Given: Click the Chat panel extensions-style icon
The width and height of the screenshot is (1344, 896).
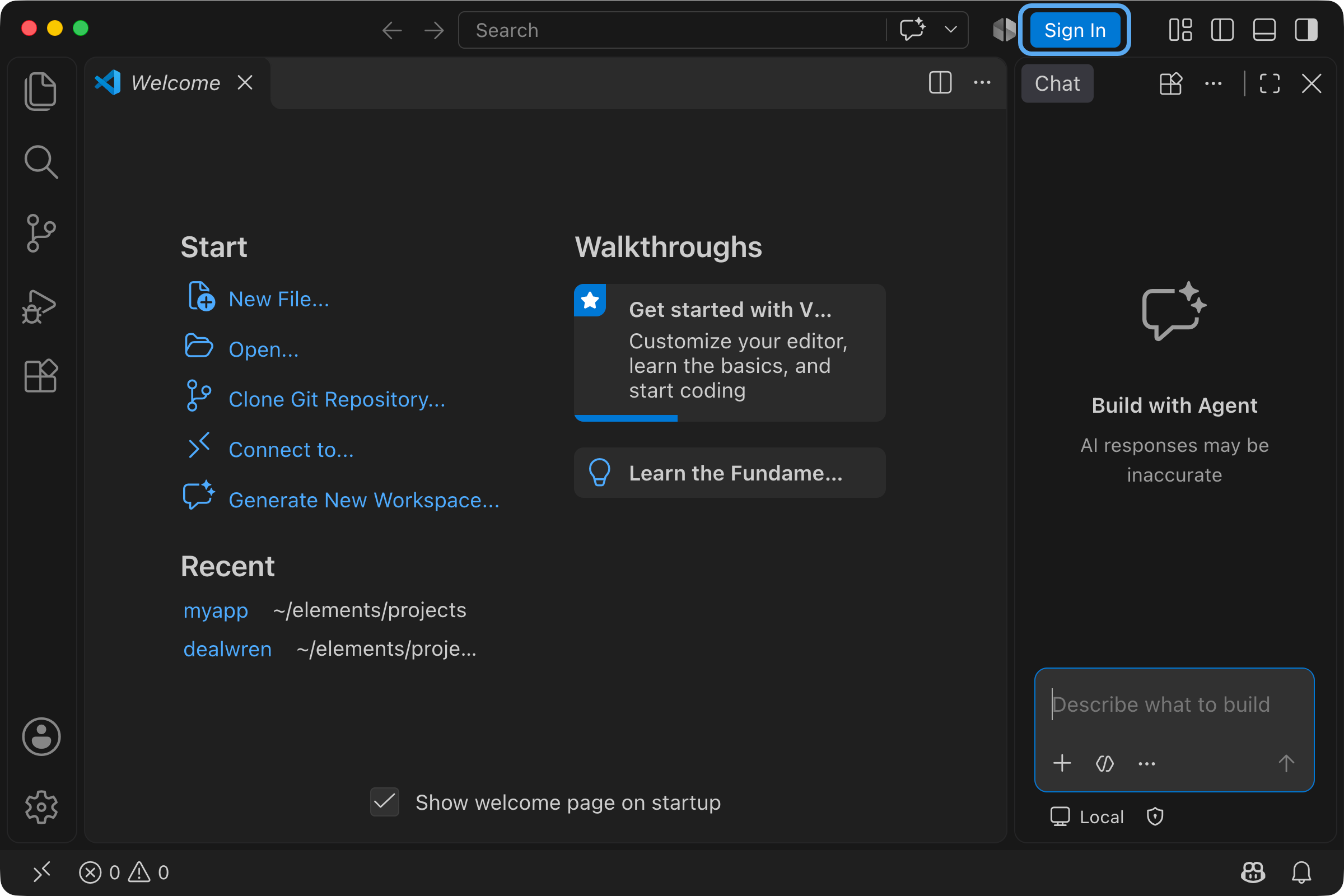Looking at the screenshot, I should tap(1170, 84).
